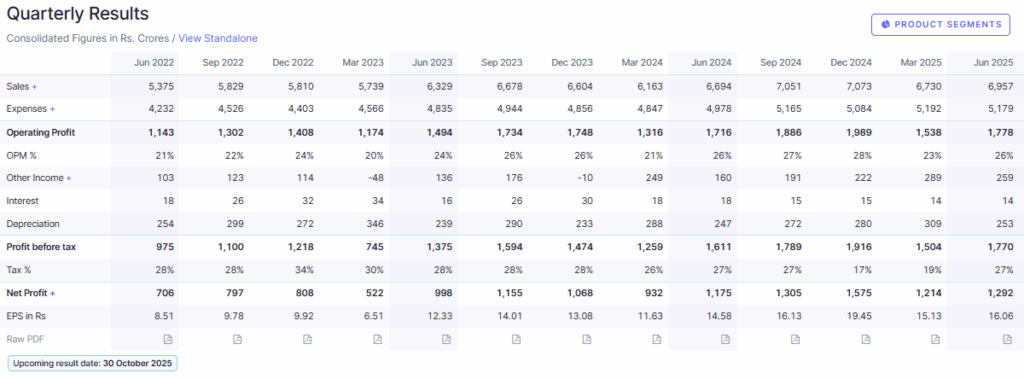
Task: Click Net Profit value 522
Action: 375,293
